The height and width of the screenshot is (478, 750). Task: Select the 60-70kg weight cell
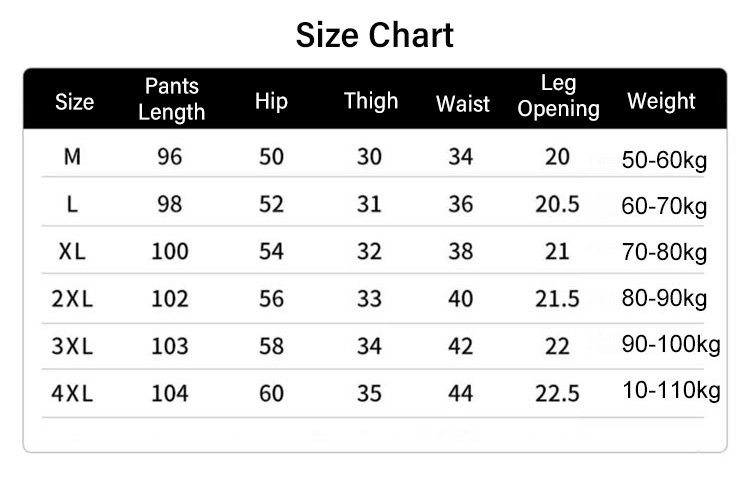click(x=664, y=207)
